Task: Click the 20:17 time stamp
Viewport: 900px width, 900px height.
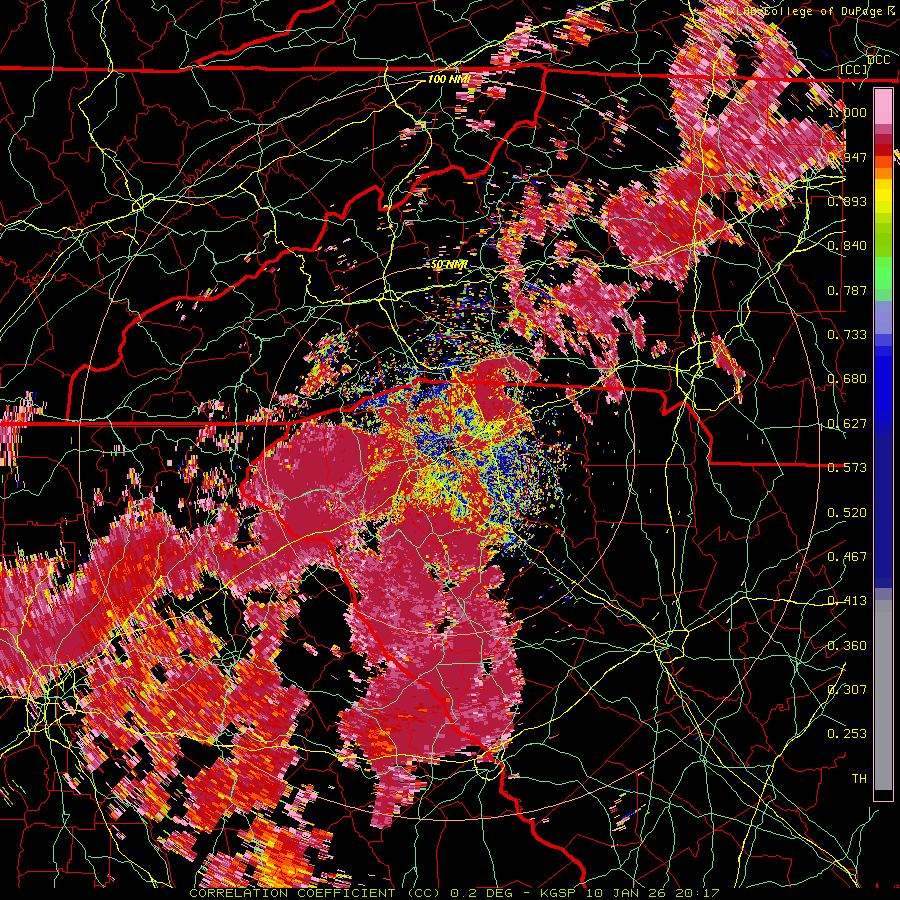Action: tap(696, 893)
